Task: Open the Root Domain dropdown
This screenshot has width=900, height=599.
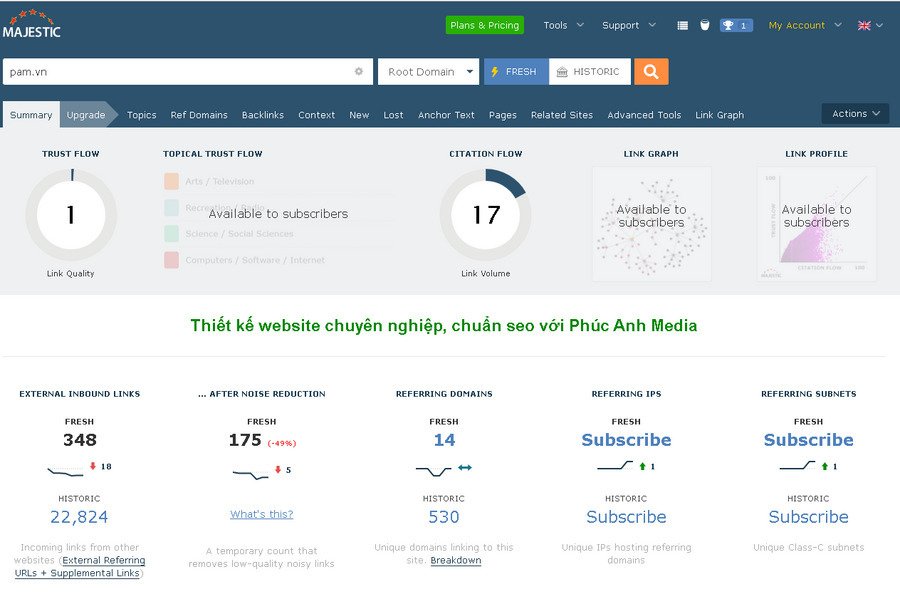Action: [428, 72]
